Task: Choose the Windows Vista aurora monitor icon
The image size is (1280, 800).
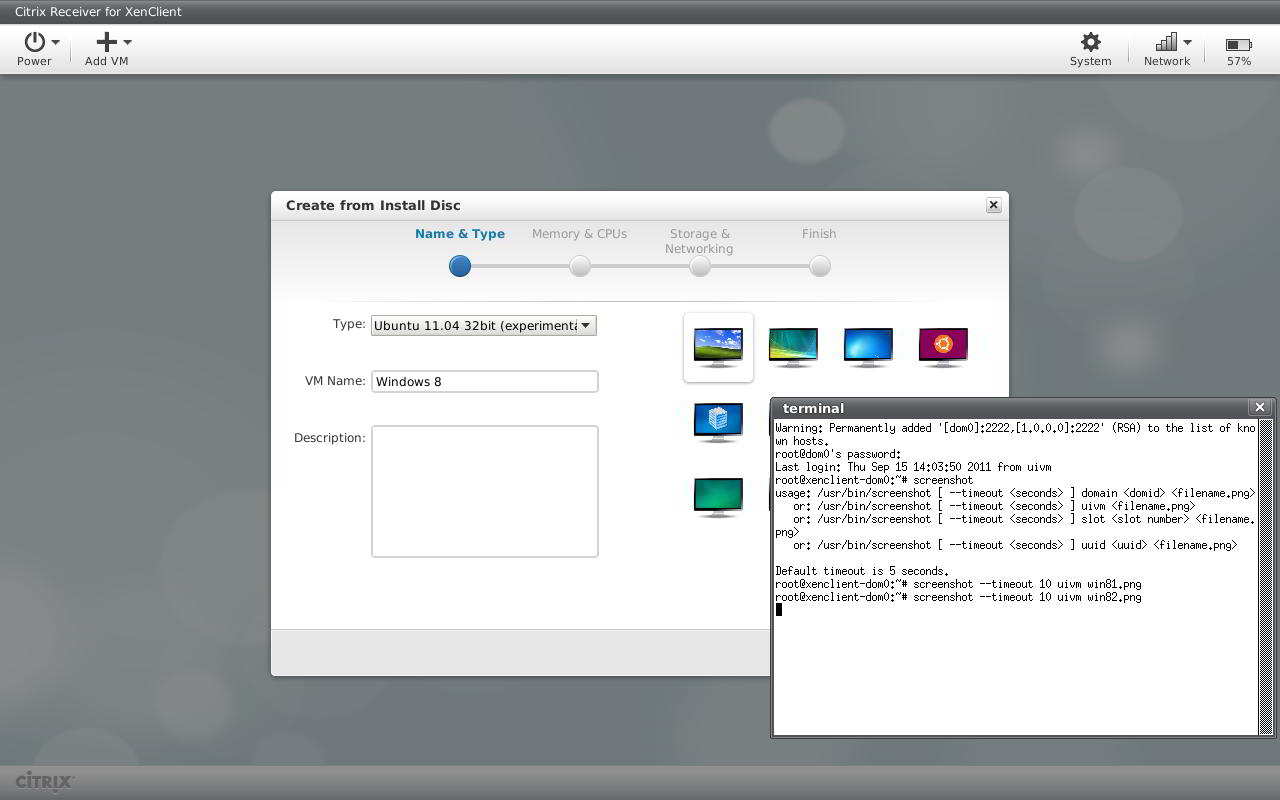Action: tap(793, 347)
